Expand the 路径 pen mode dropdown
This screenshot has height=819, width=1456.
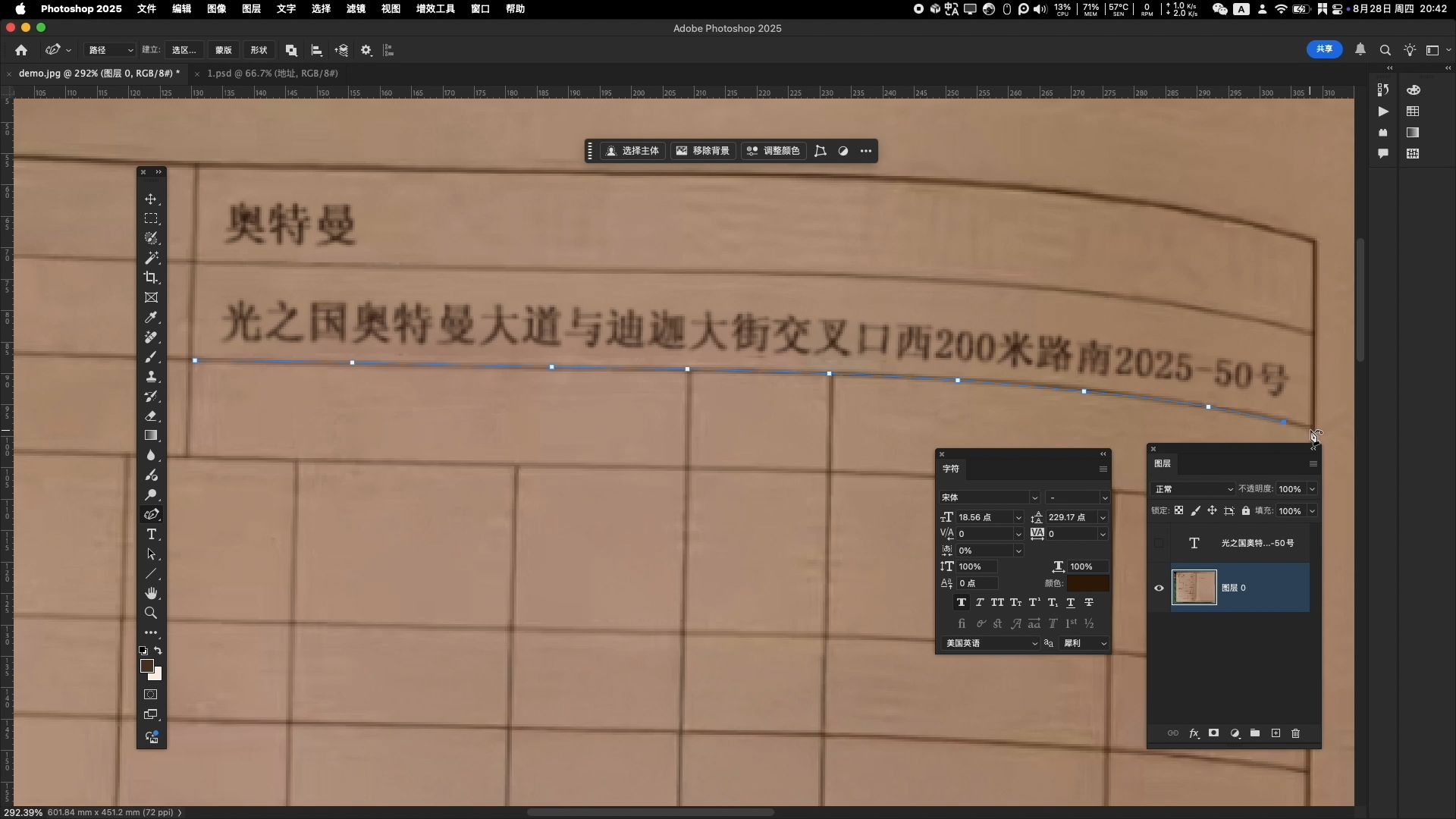pos(110,50)
